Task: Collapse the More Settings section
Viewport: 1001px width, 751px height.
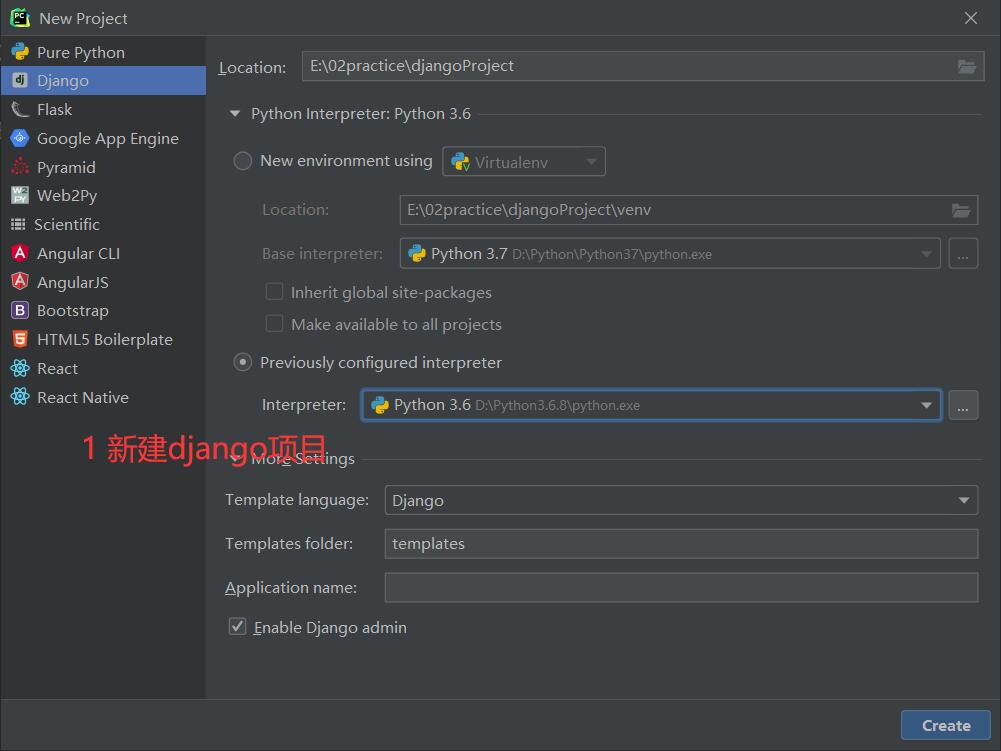Action: tap(237, 459)
